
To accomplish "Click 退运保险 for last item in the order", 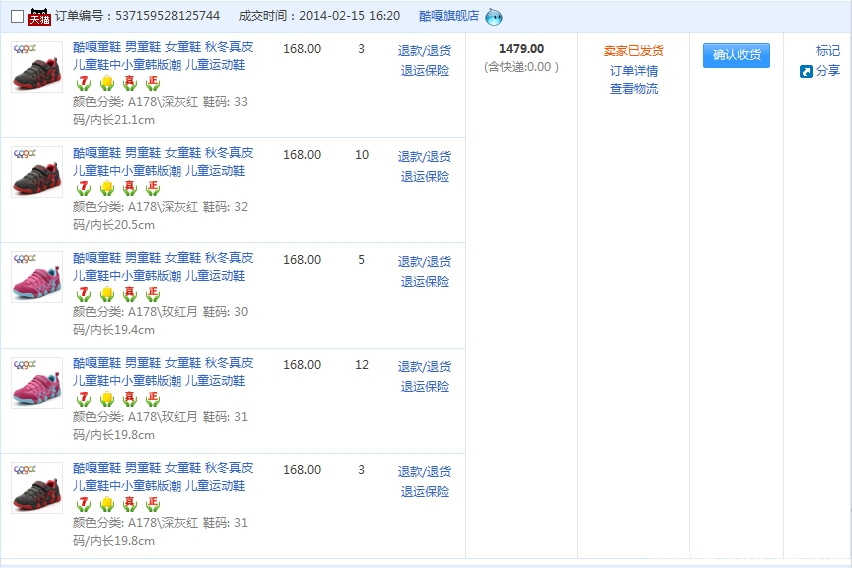I will [424, 491].
